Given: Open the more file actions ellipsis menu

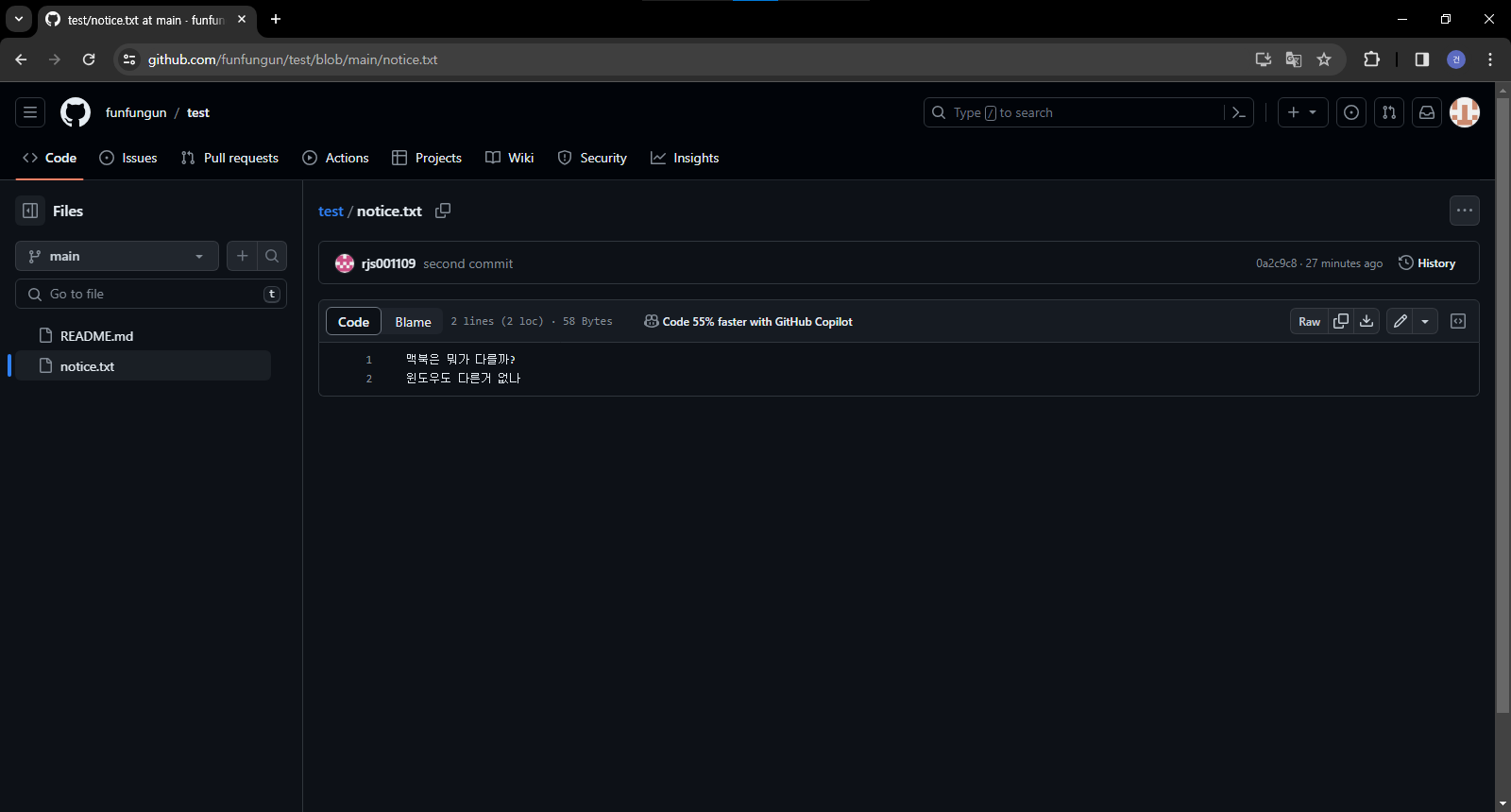Looking at the screenshot, I should click(1465, 211).
